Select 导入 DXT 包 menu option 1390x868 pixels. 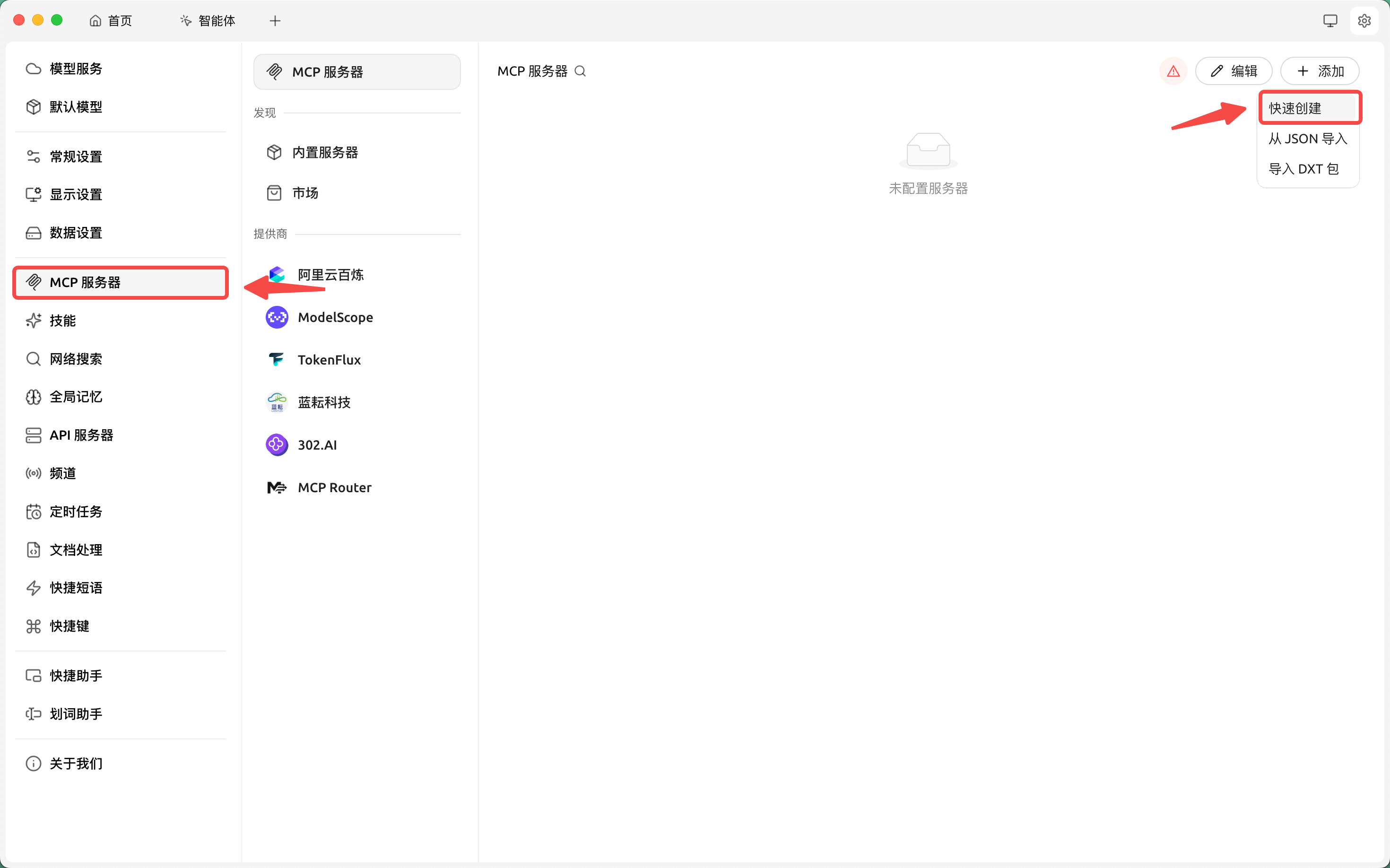click(x=1303, y=169)
